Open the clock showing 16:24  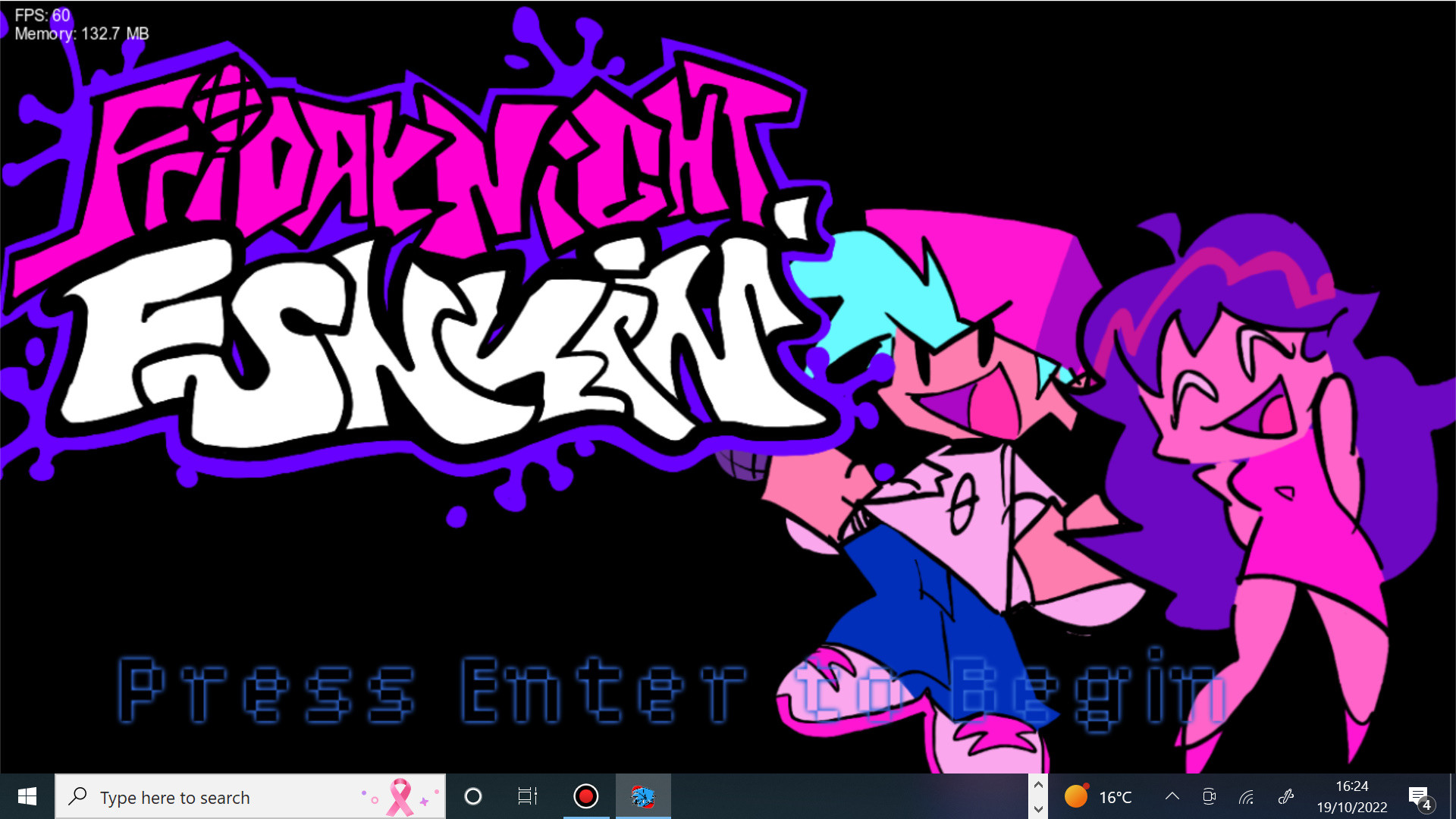(1351, 796)
